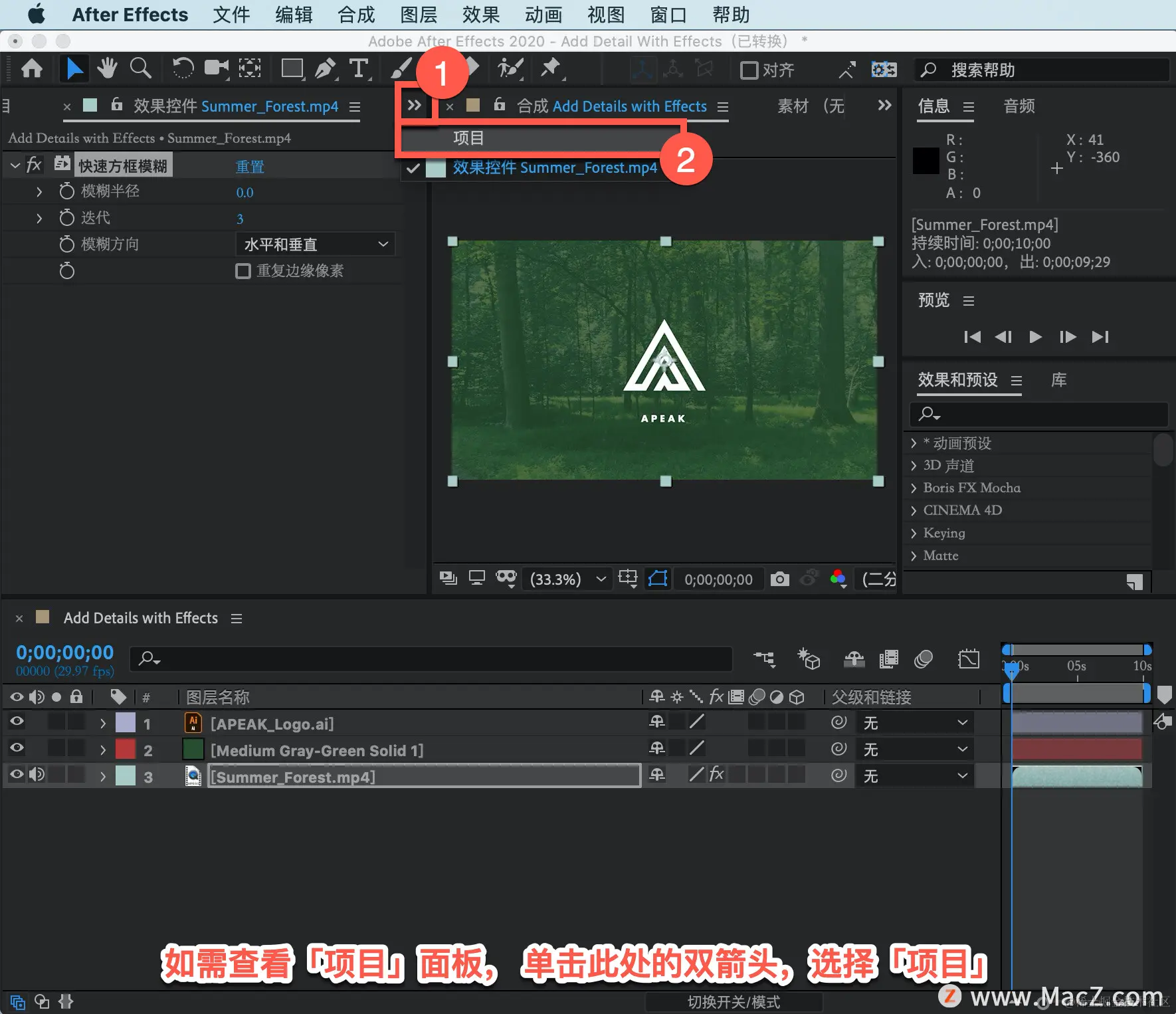
Task: Enable Frame Blending icon in timeline
Action: [888, 659]
